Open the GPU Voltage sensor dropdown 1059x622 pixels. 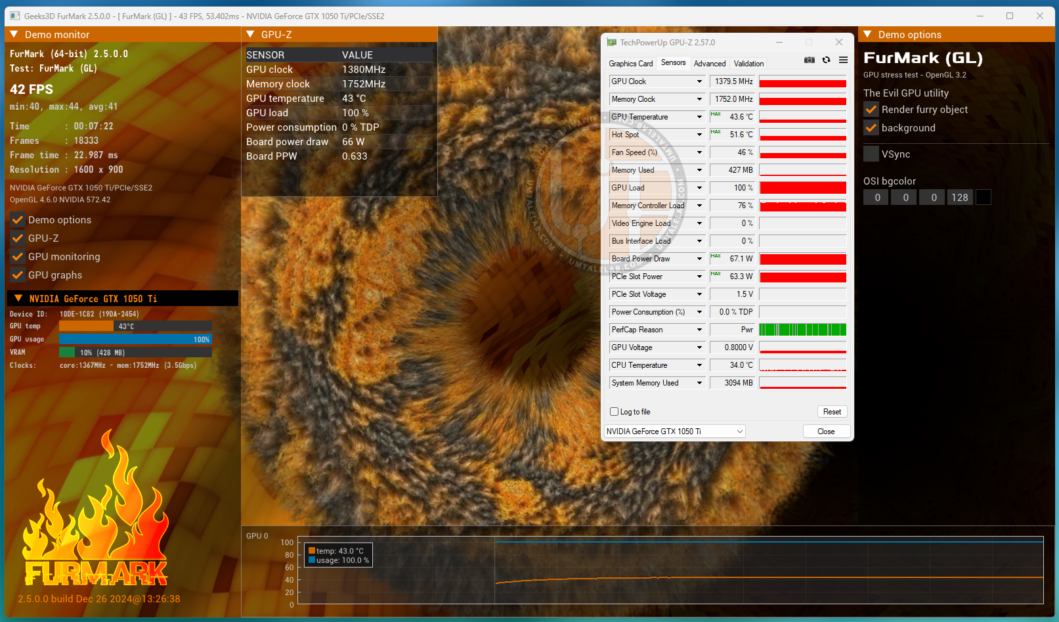[699, 347]
